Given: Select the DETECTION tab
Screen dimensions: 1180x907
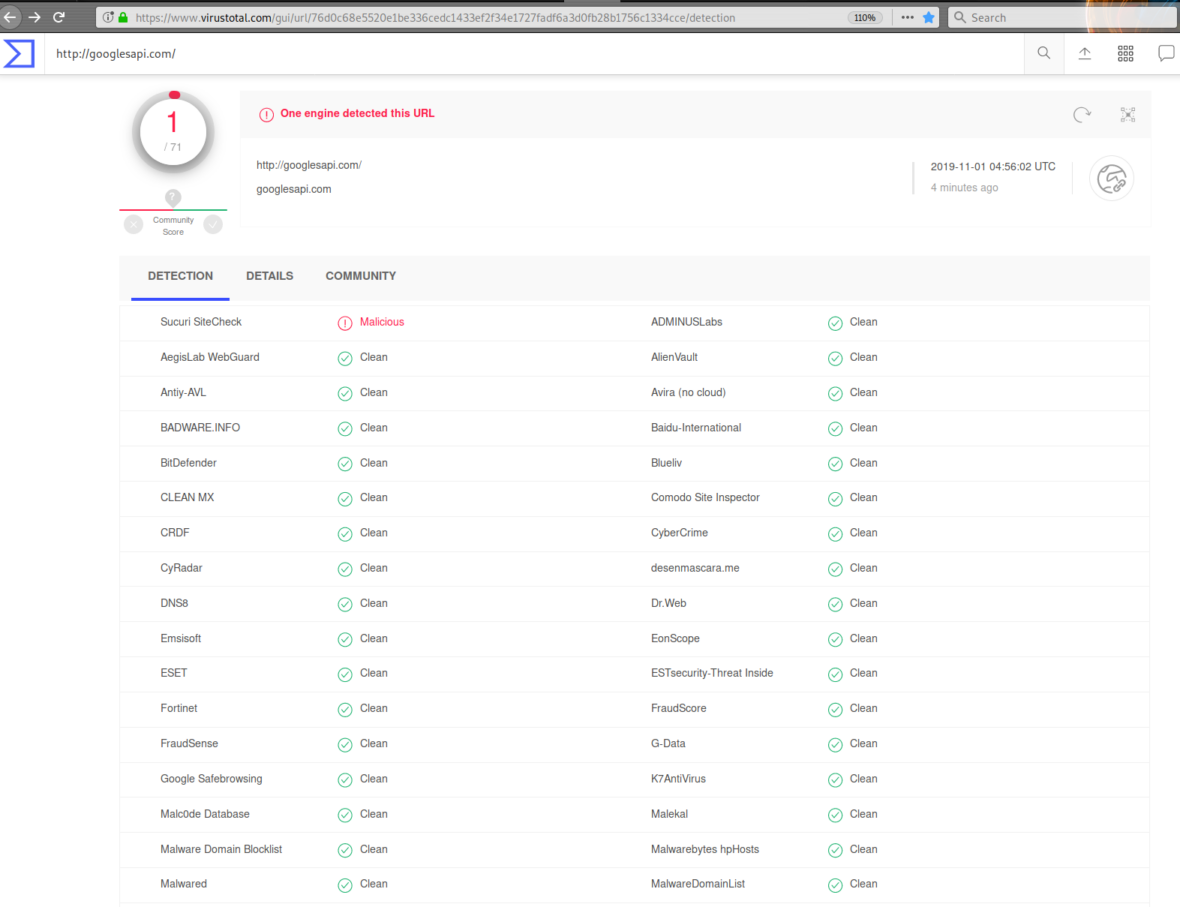Looking at the screenshot, I should tap(180, 276).
